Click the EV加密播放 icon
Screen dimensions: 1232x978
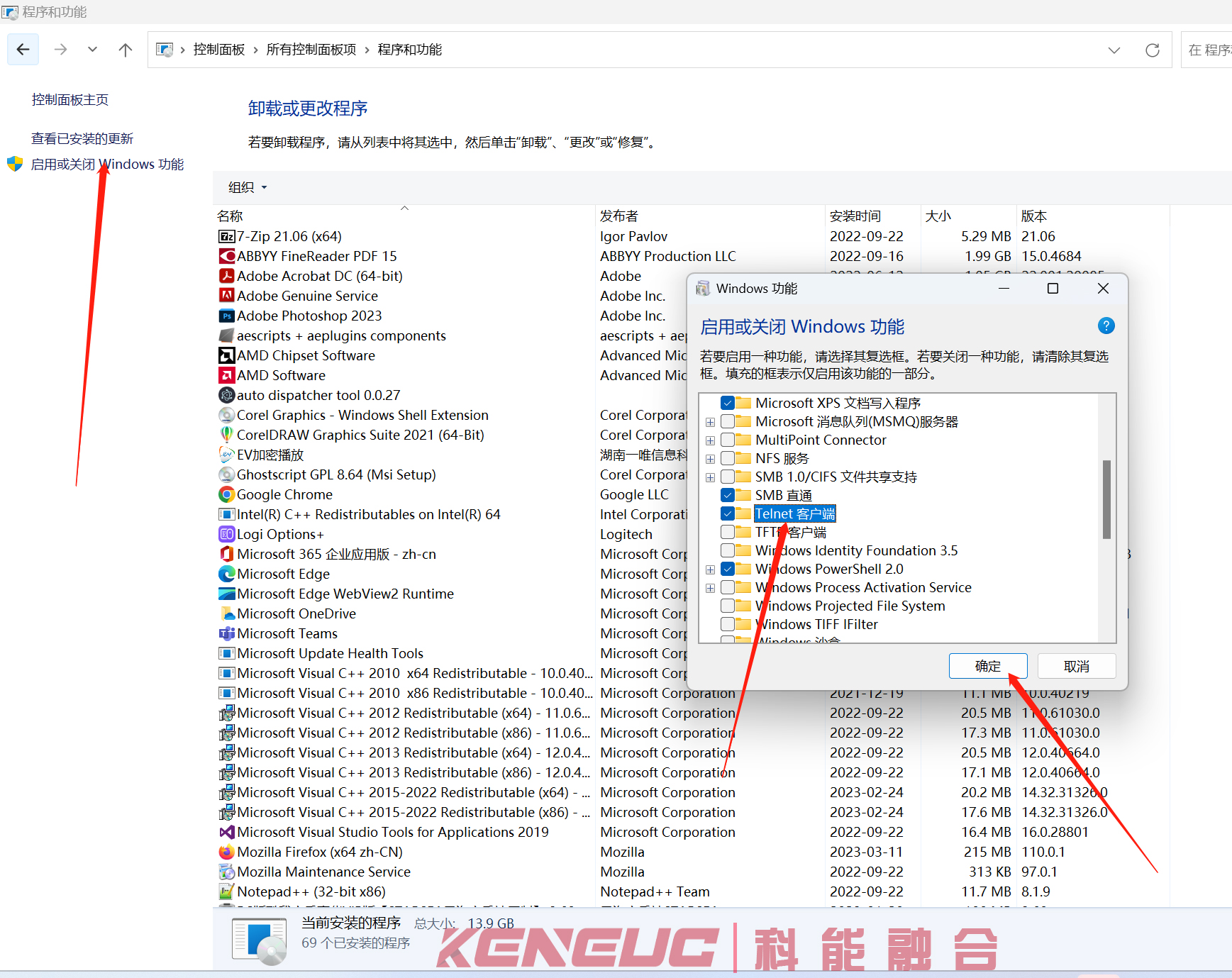pyautogui.click(x=227, y=455)
